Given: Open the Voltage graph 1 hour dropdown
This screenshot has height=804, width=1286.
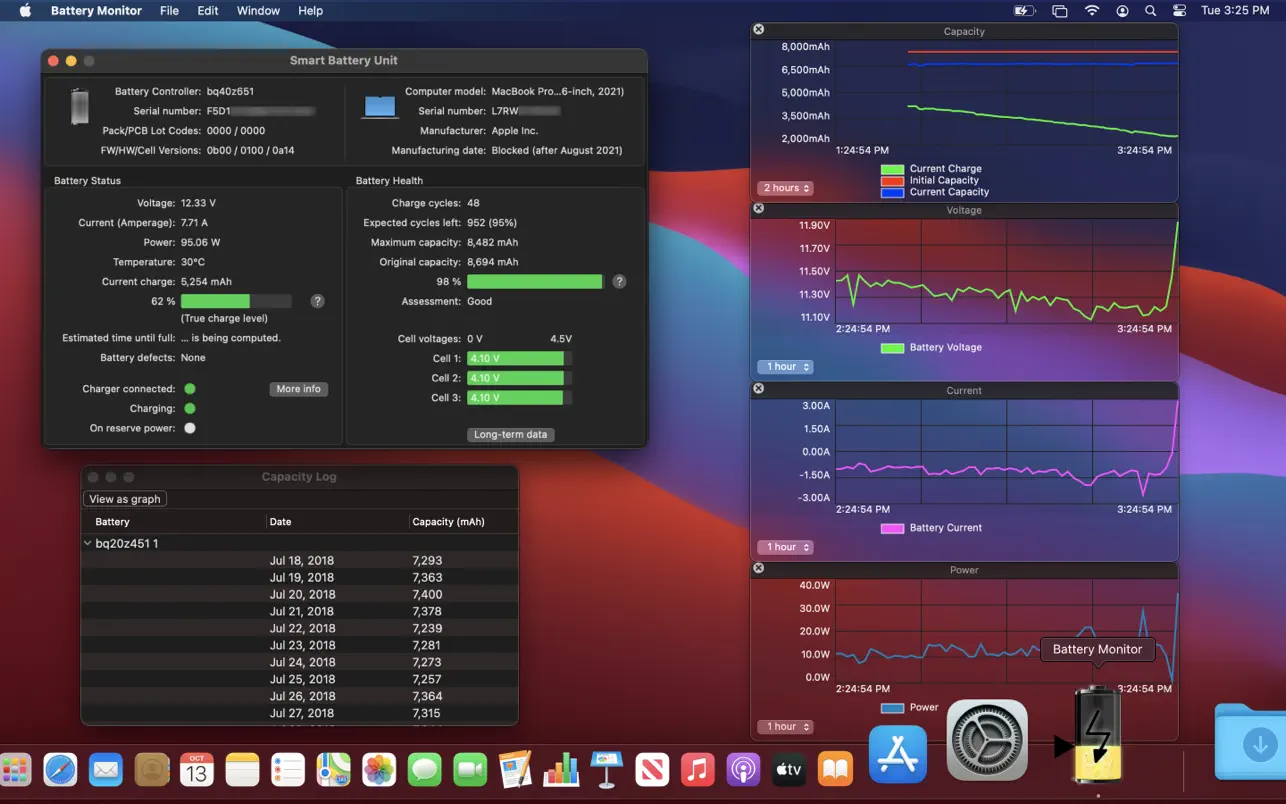Looking at the screenshot, I should tap(785, 367).
